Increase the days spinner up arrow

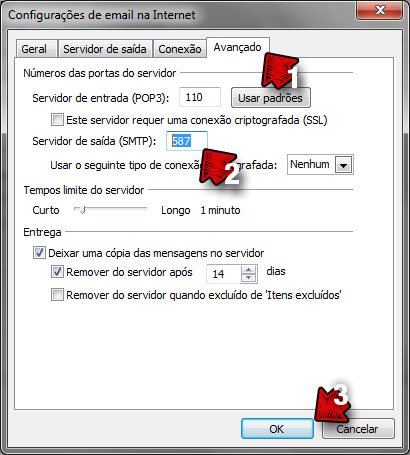249,270
